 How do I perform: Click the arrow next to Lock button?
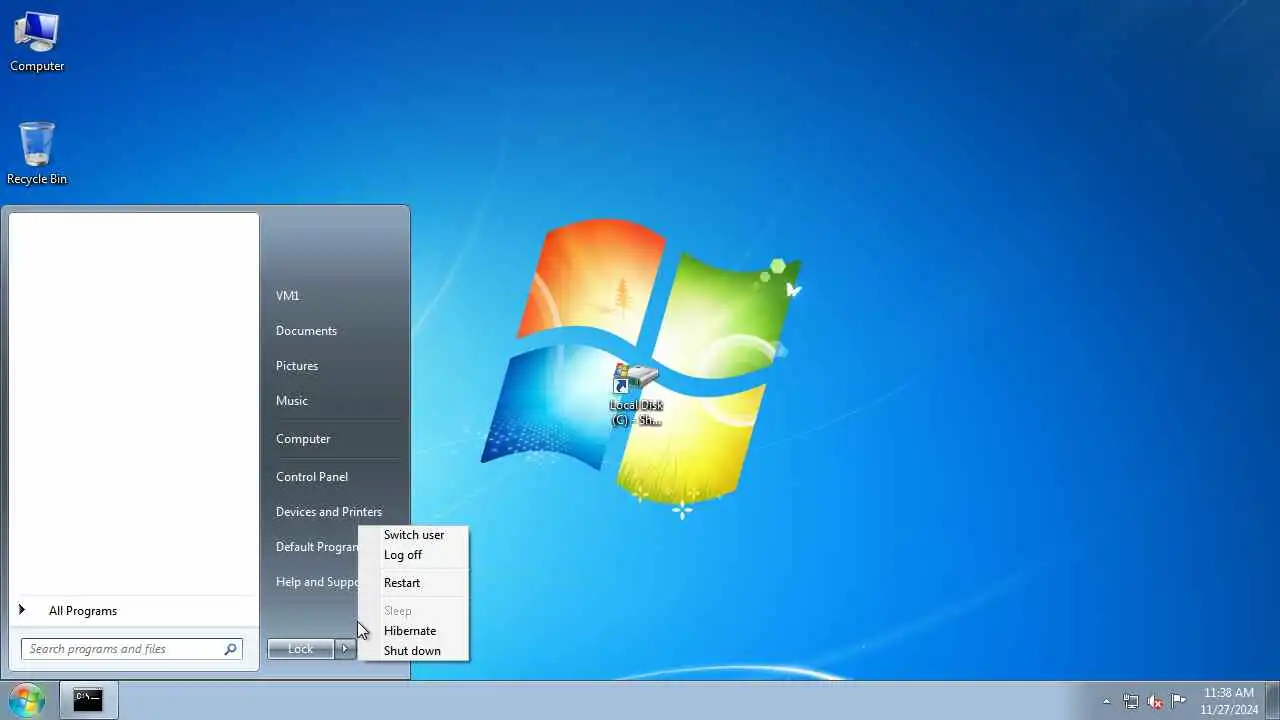click(344, 649)
